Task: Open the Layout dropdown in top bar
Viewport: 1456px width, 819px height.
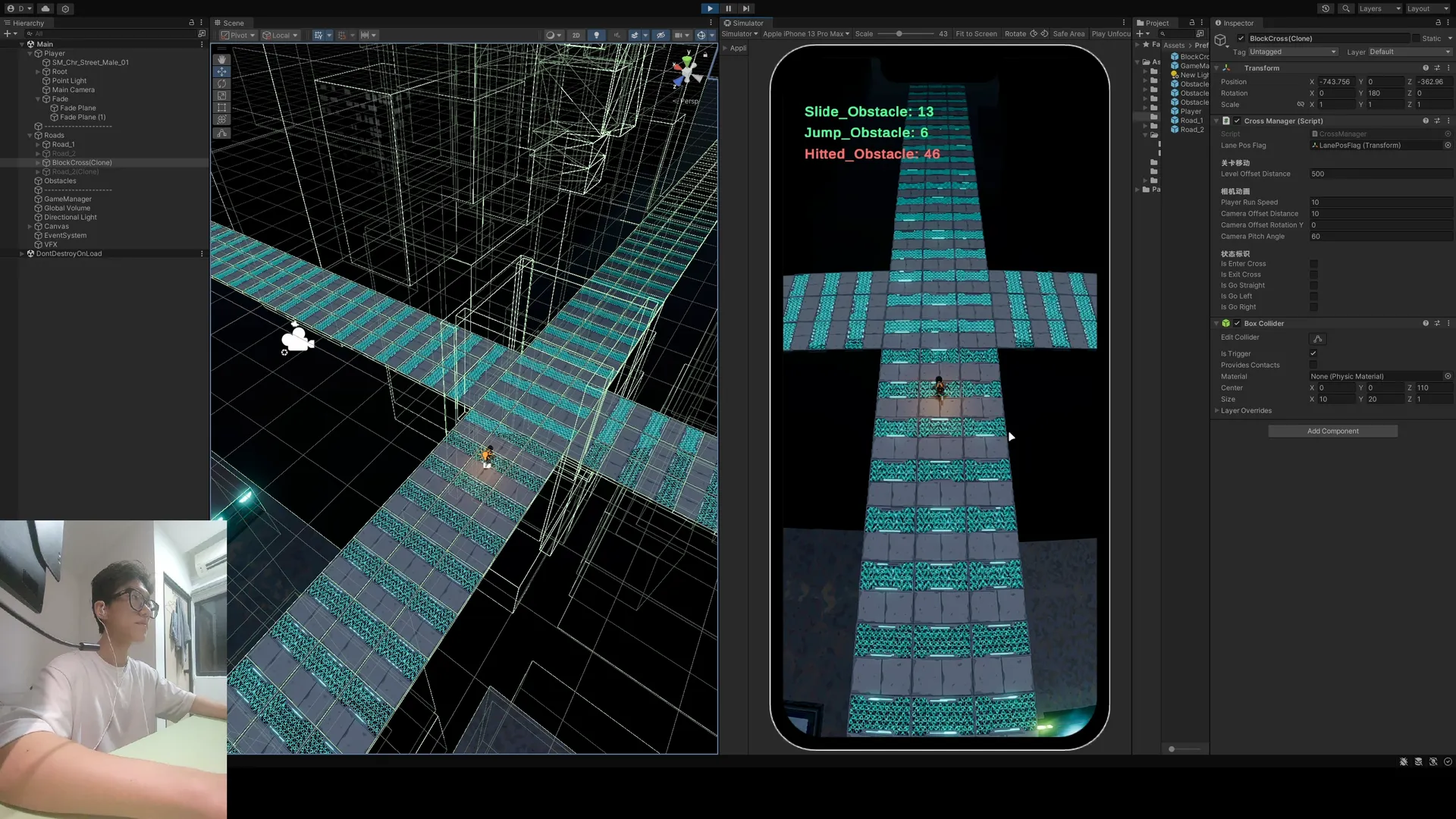Action: click(x=1428, y=8)
